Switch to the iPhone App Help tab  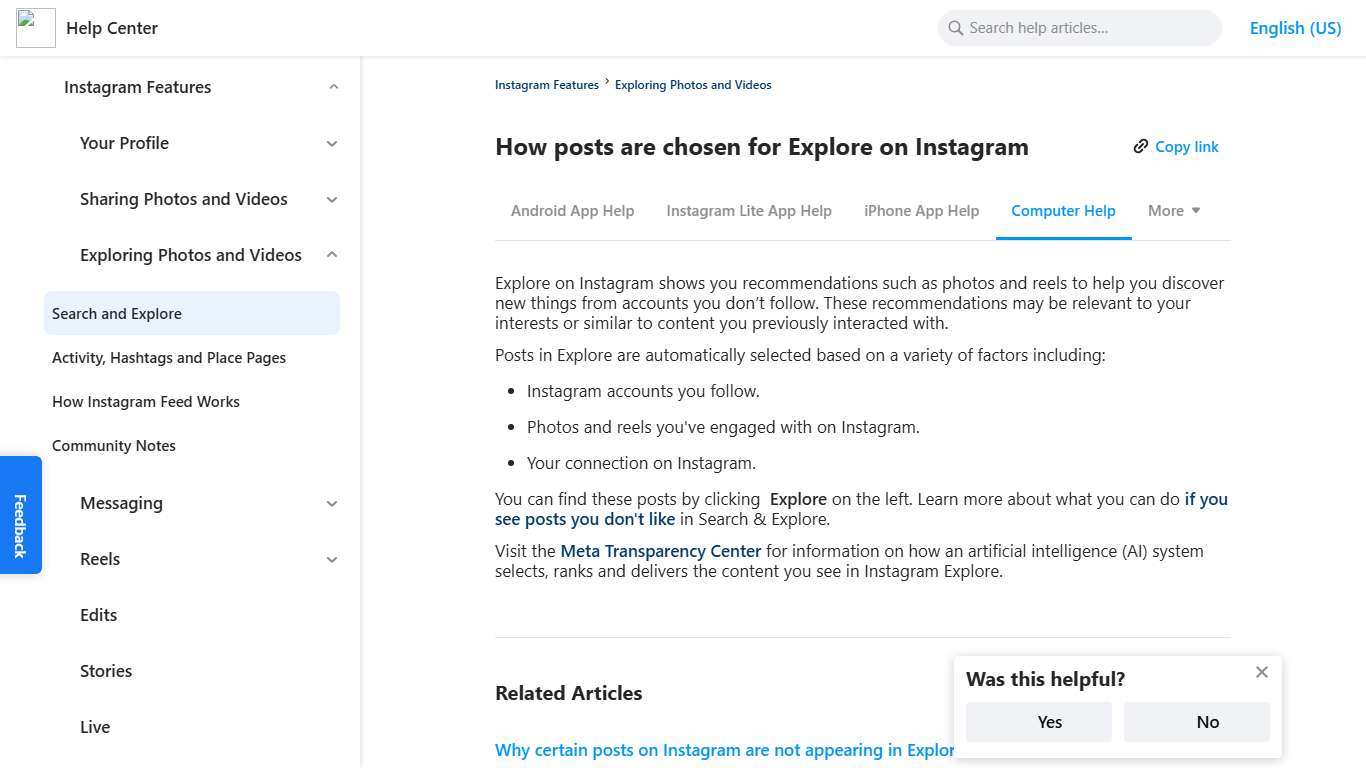click(921, 210)
